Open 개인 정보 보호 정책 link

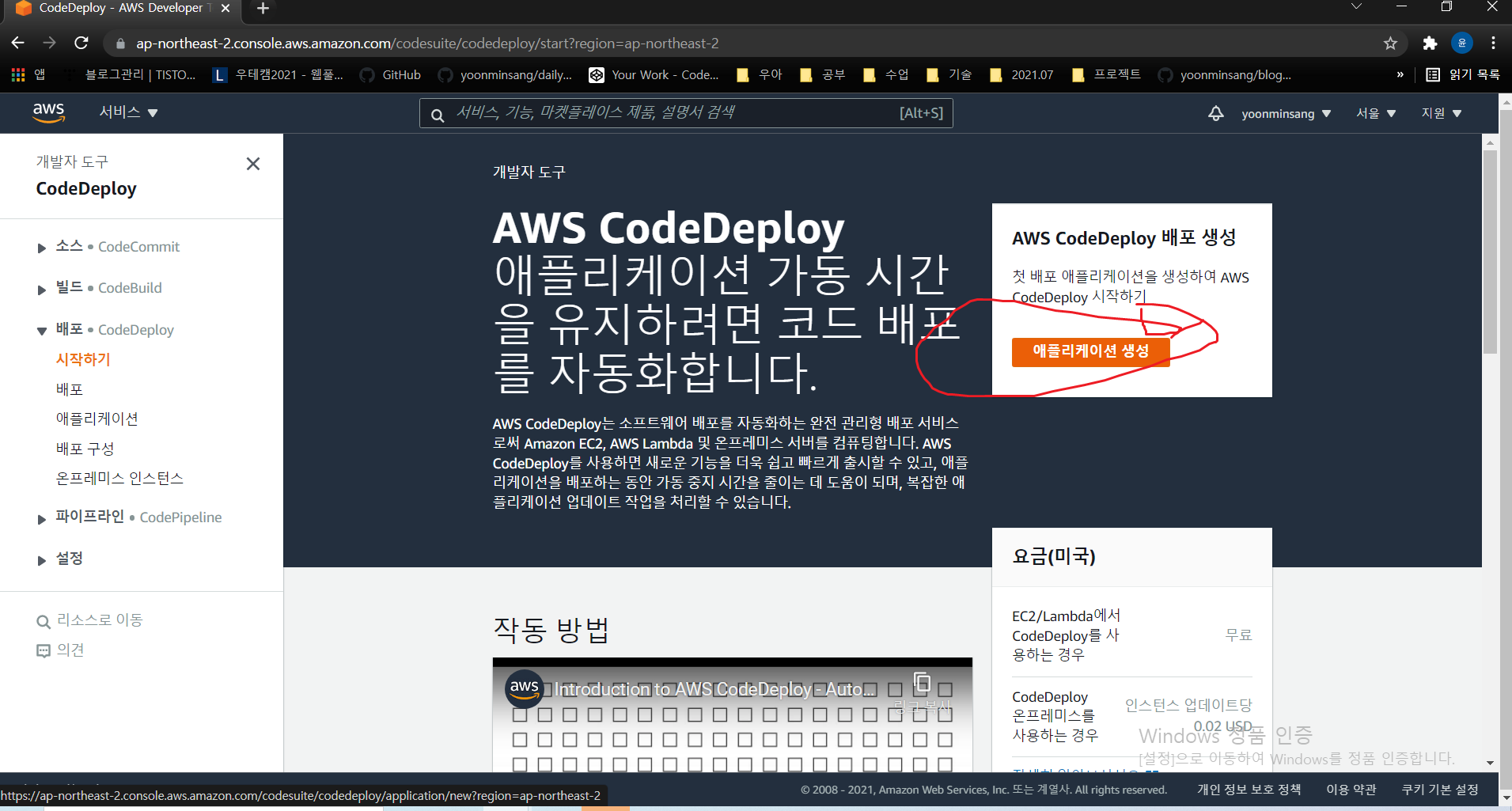tap(1249, 790)
